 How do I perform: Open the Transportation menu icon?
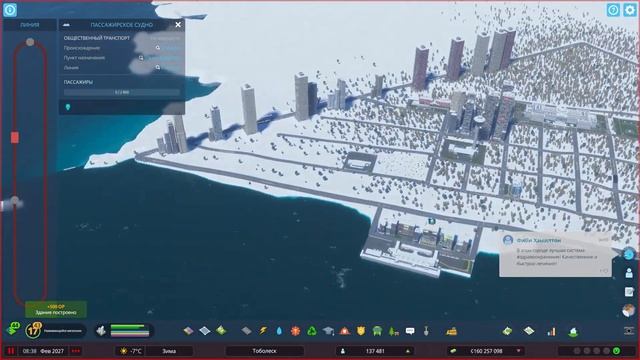[377, 331]
